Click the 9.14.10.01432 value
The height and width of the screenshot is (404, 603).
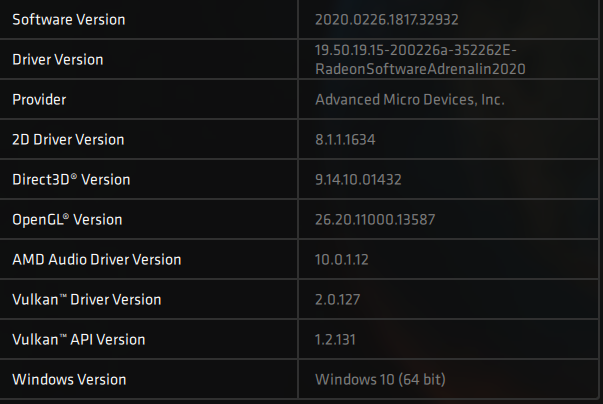(358, 180)
